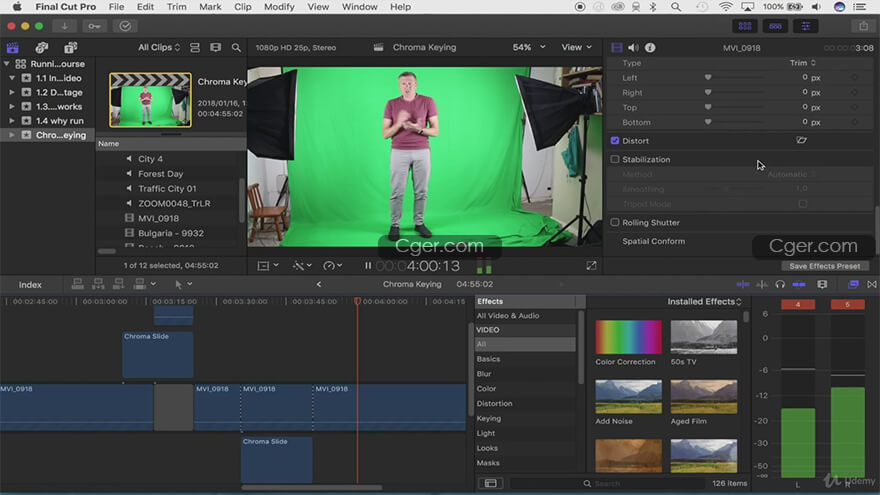Enable the Stabilization checkbox

click(x=615, y=159)
